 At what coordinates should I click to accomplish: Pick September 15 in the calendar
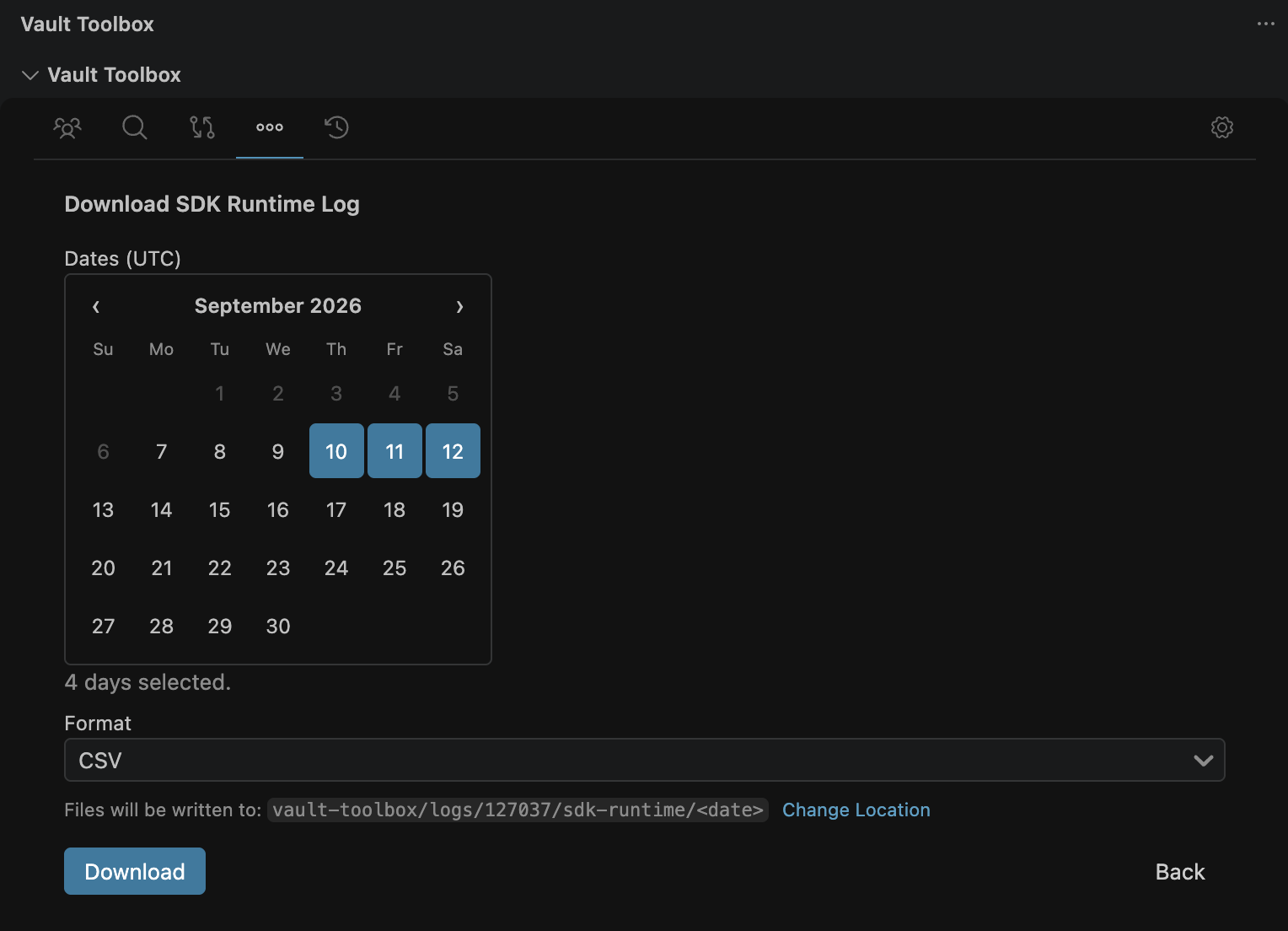(x=220, y=509)
